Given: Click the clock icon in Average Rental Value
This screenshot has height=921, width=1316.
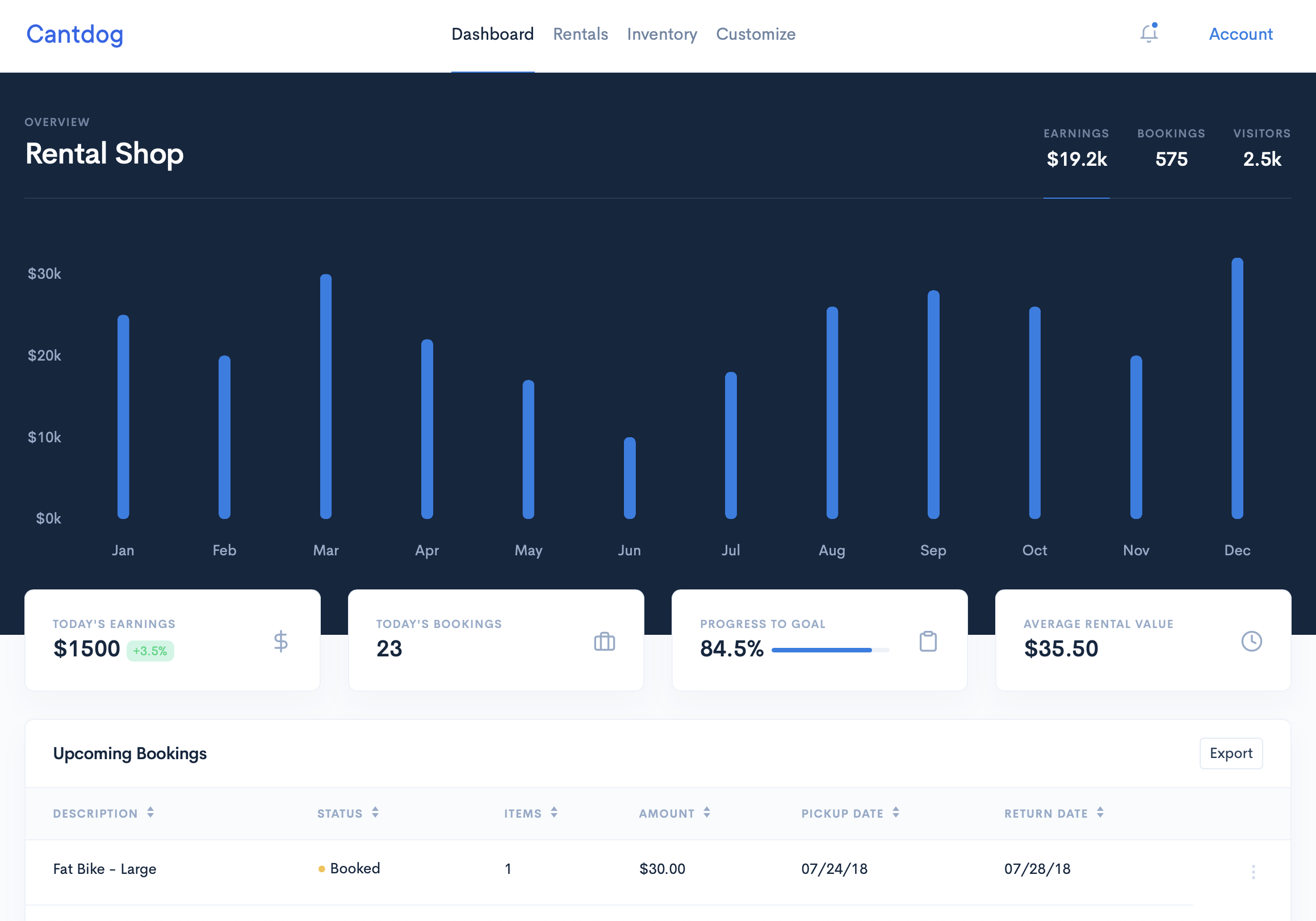Looking at the screenshot, I should click(x=1251, y=641).
